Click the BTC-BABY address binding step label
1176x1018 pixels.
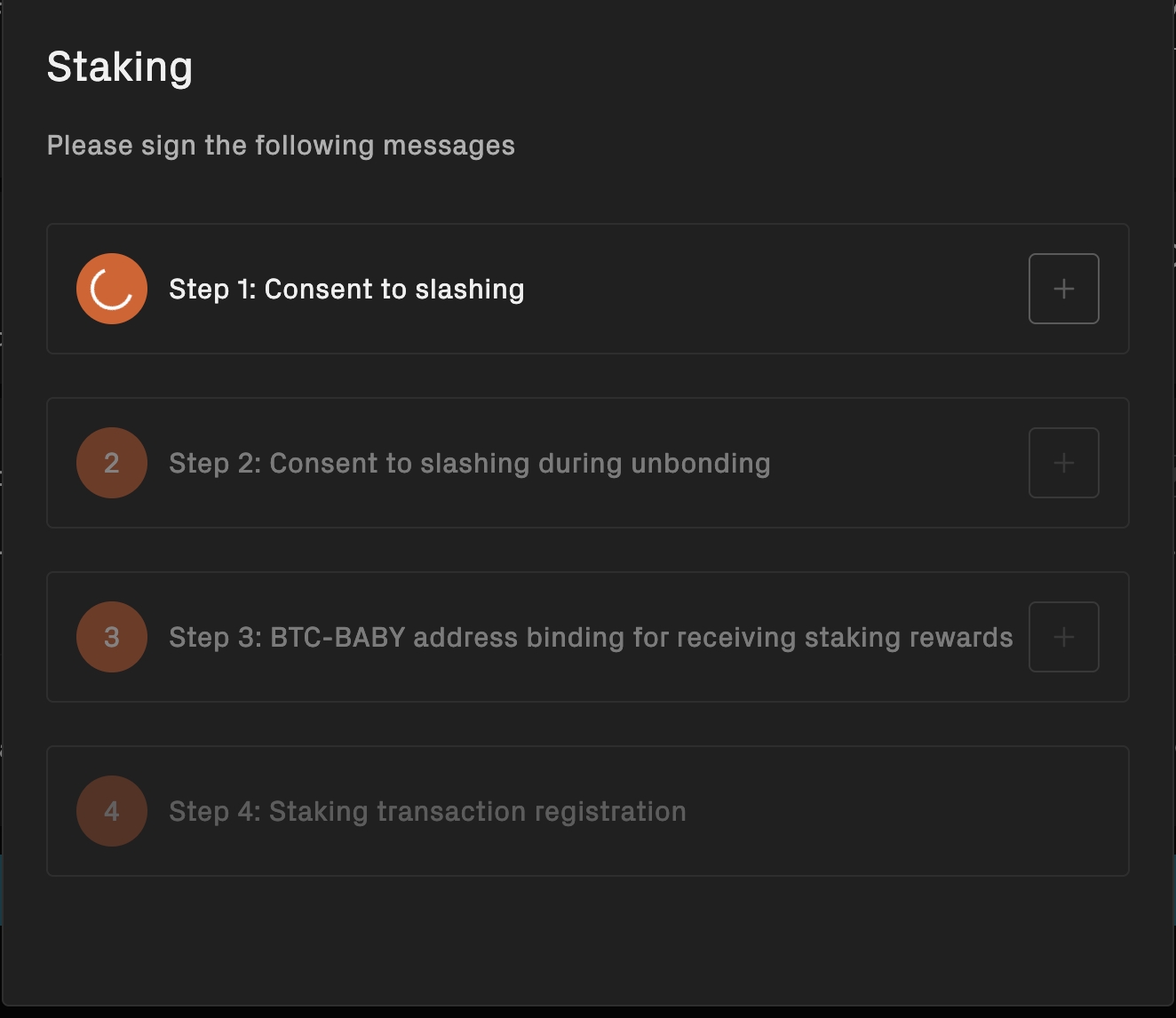pos(591,638)
